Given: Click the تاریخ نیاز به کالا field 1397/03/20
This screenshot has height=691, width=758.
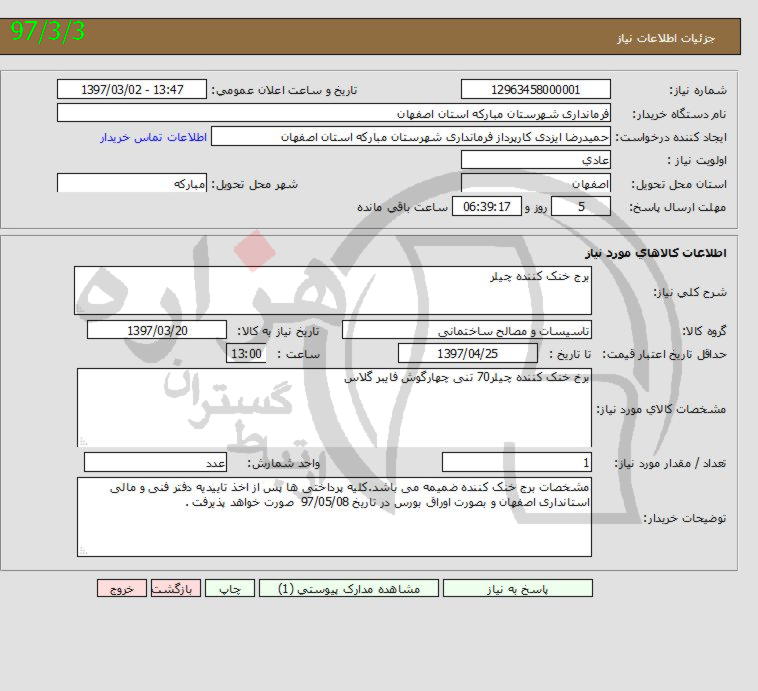Looking at the screenshot, I should 158,330.
